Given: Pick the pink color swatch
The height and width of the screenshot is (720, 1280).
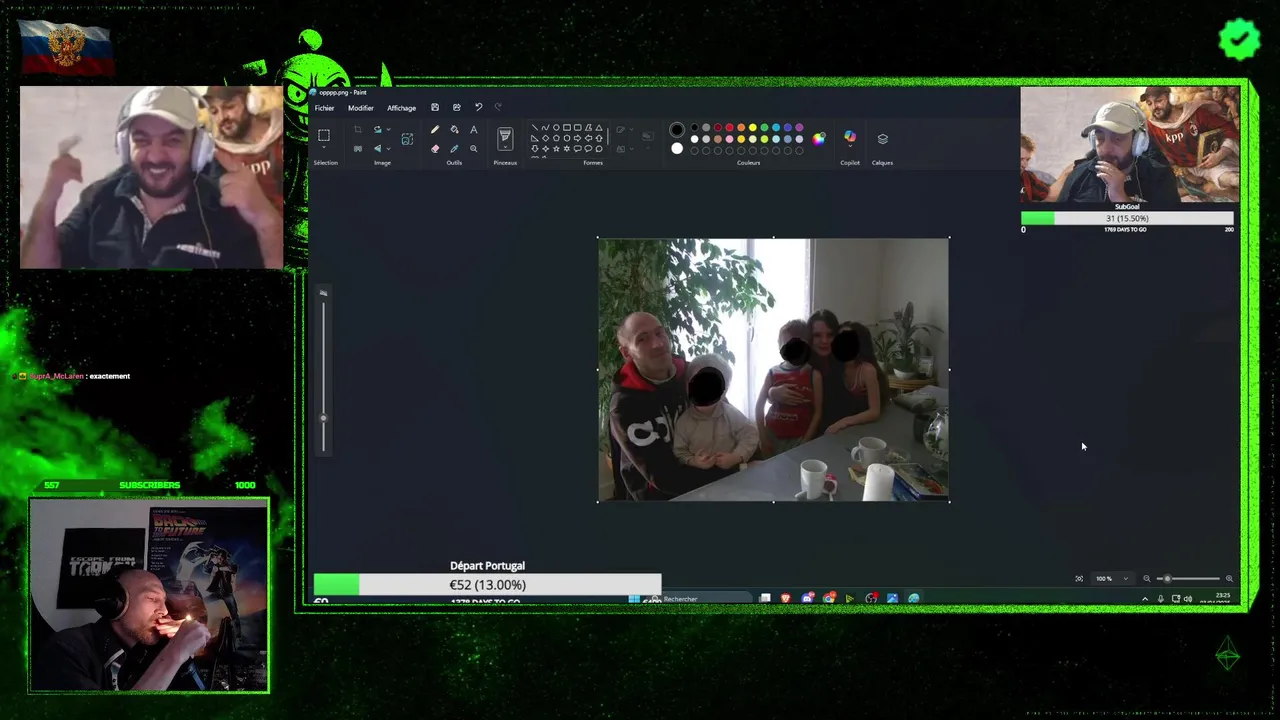Looking at the screenshot, I should tap(729, 139).
